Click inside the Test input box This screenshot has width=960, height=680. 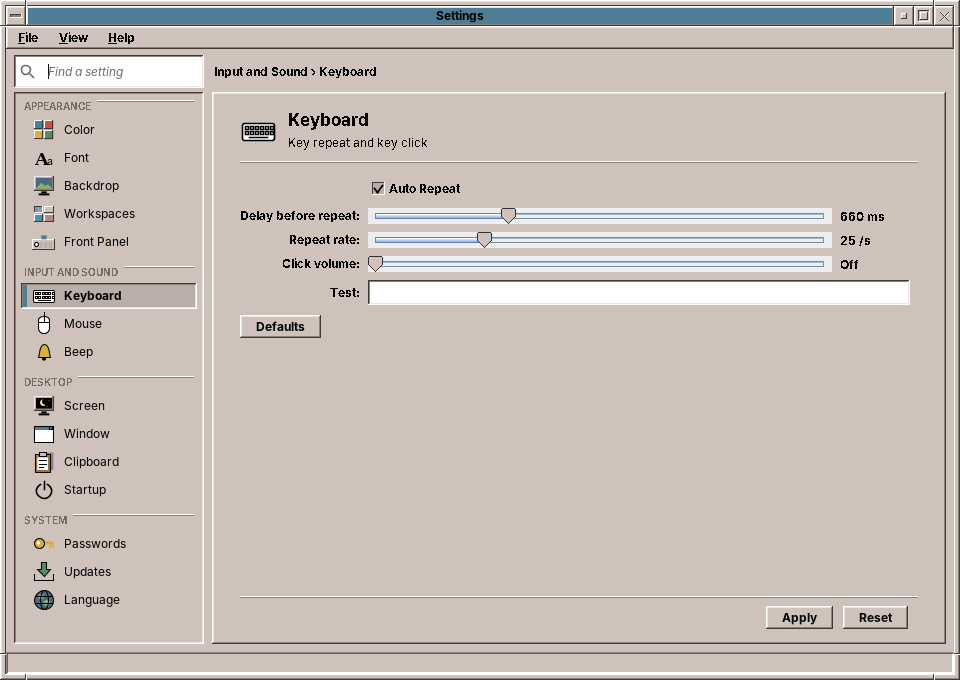click(639, 293)
